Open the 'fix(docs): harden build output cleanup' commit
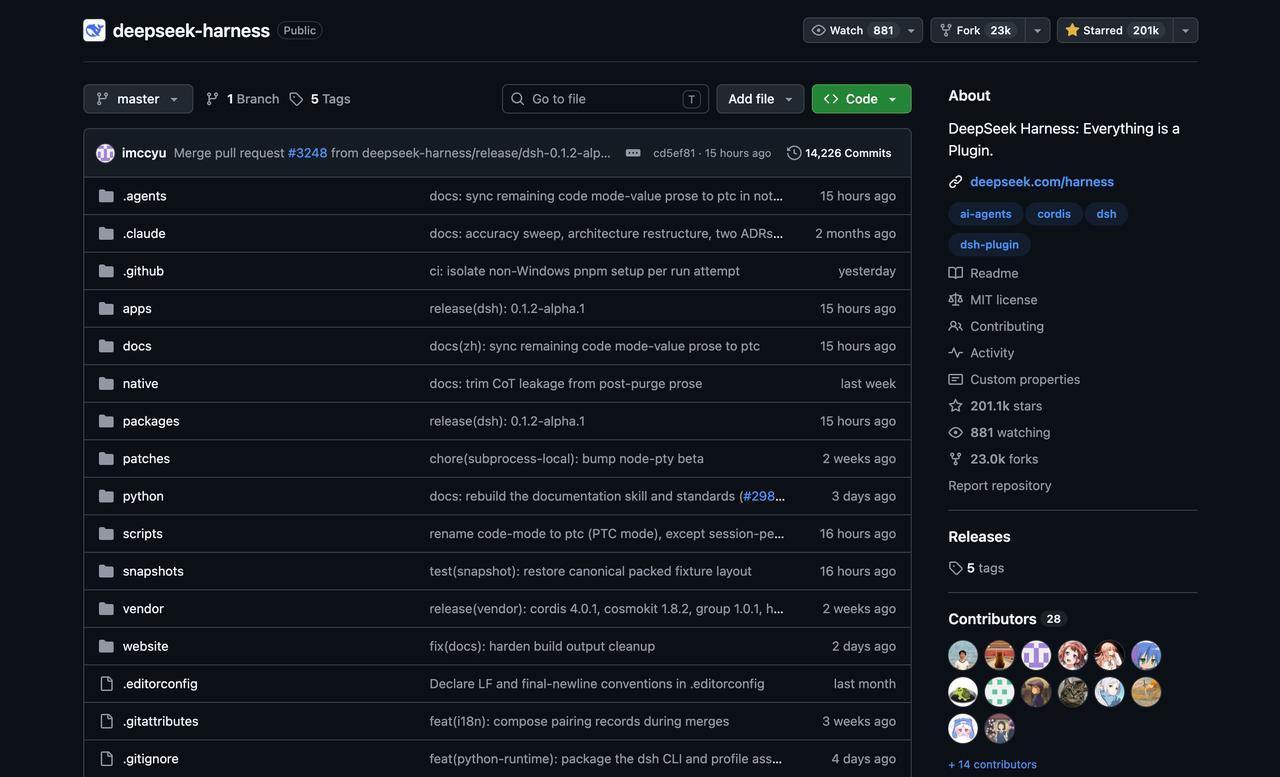The width and height of the screenshot is (1280, 777). coord(542,646)
